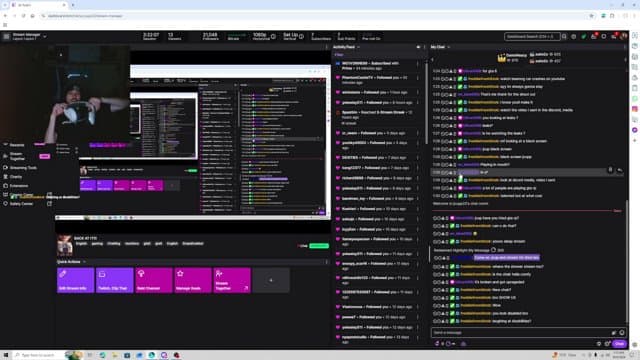Screen dimensions: 640x360
Task: Click the bits icon below chat input
Action: (x=437, y=344)
